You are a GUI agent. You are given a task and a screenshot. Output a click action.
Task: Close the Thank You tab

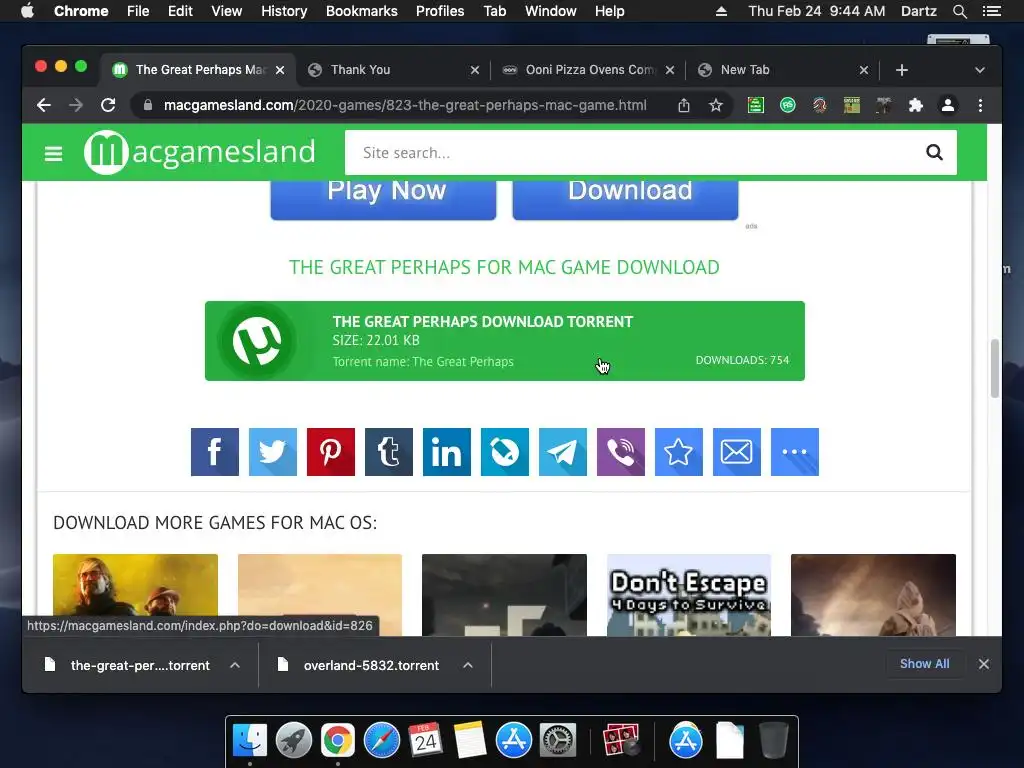[x=475, y=70]
